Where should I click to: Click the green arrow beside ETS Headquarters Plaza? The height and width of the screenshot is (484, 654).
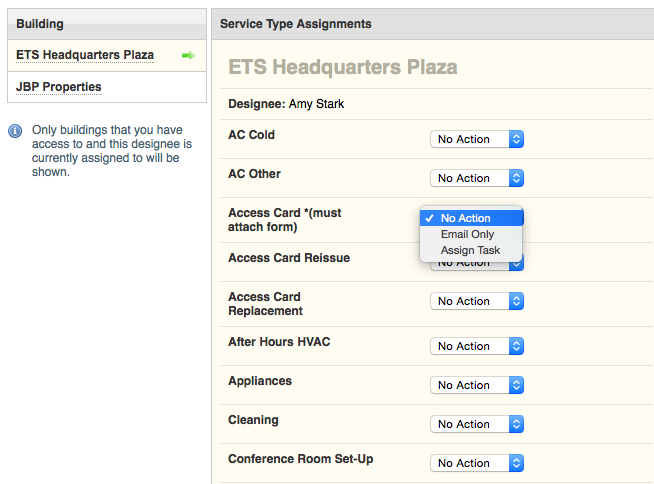[187, 55]
